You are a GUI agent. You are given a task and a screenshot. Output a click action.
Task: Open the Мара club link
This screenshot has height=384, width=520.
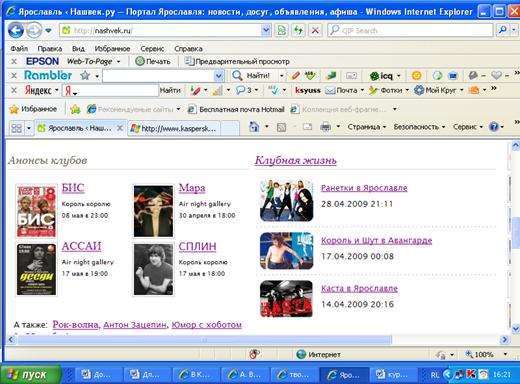pos(192,188)
